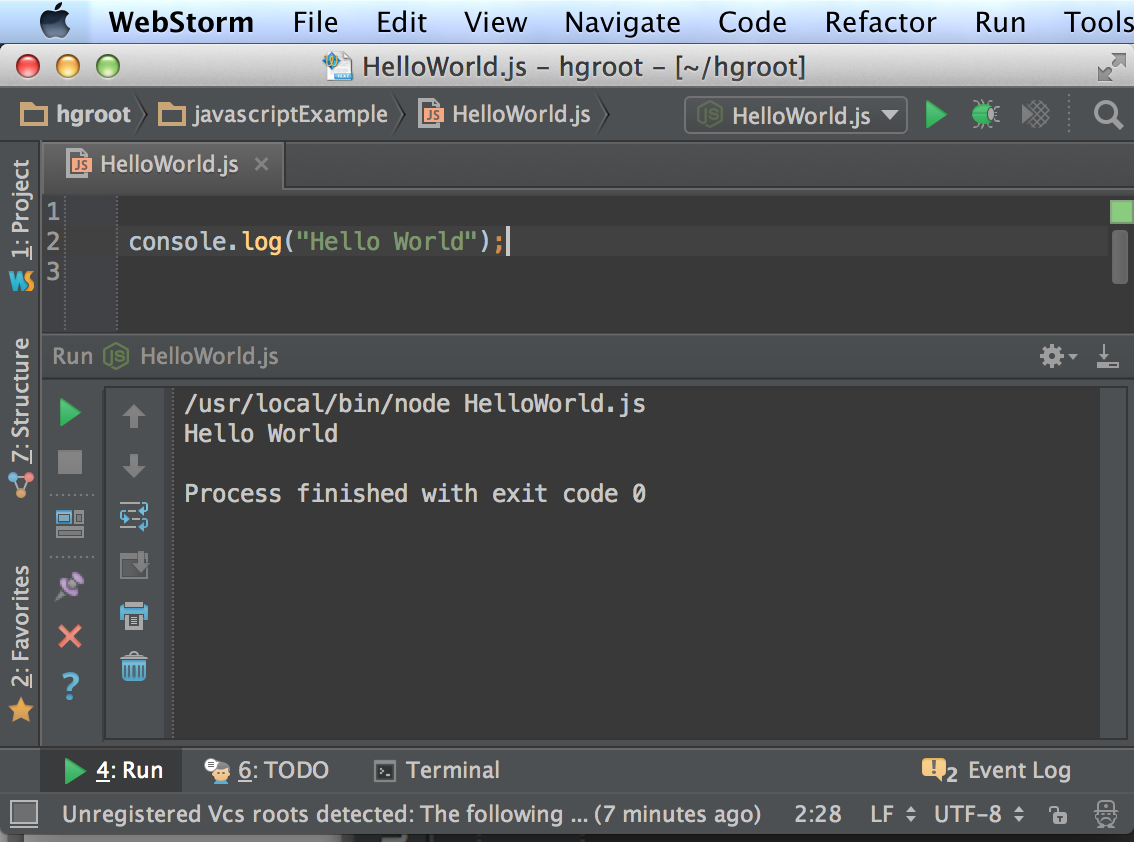Open the Project tool window tab
The width and height of the screenshot is (1134, 842).
(x=21, y=225)
